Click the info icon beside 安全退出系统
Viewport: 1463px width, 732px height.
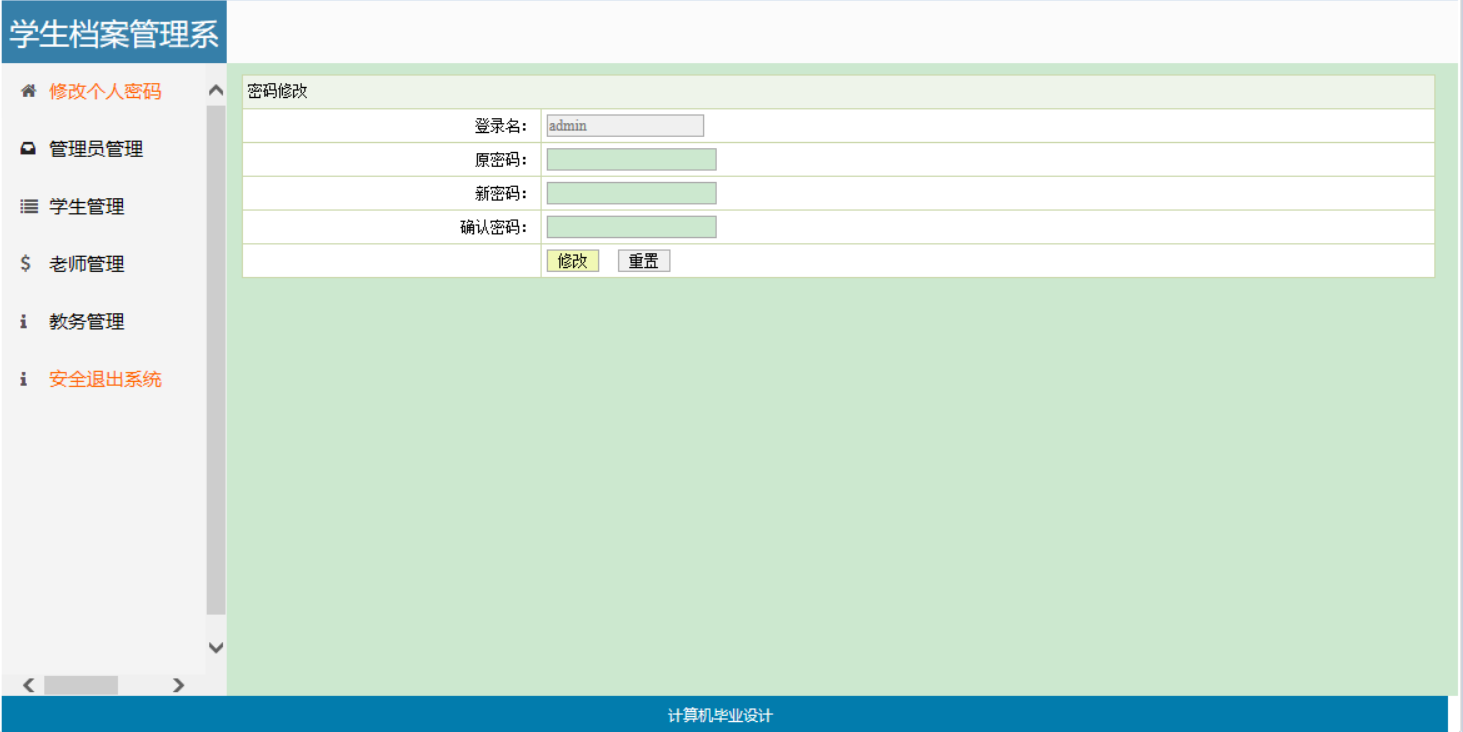click(x=24, y=380)
